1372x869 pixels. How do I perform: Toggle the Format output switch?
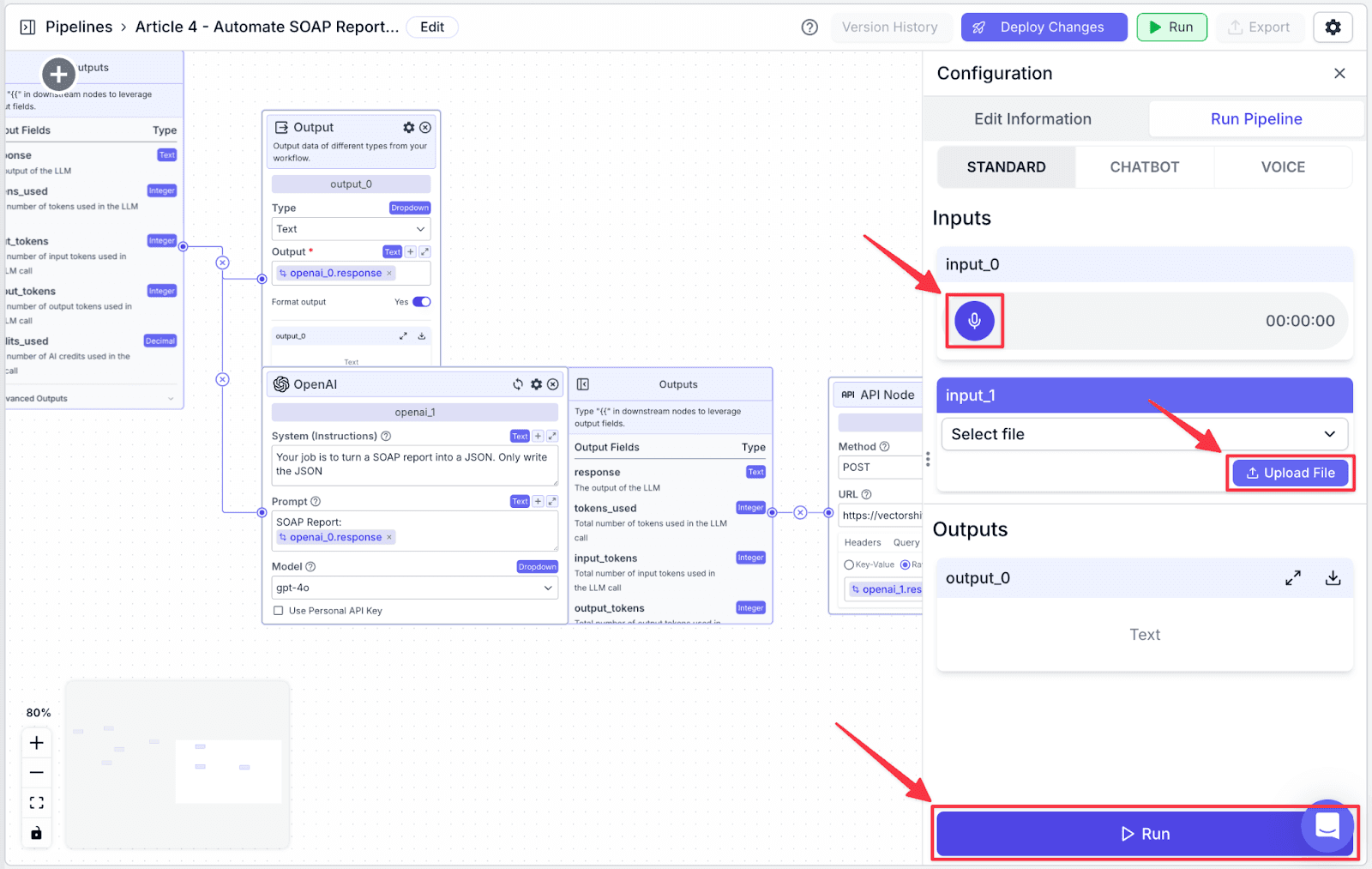point(421,302)
